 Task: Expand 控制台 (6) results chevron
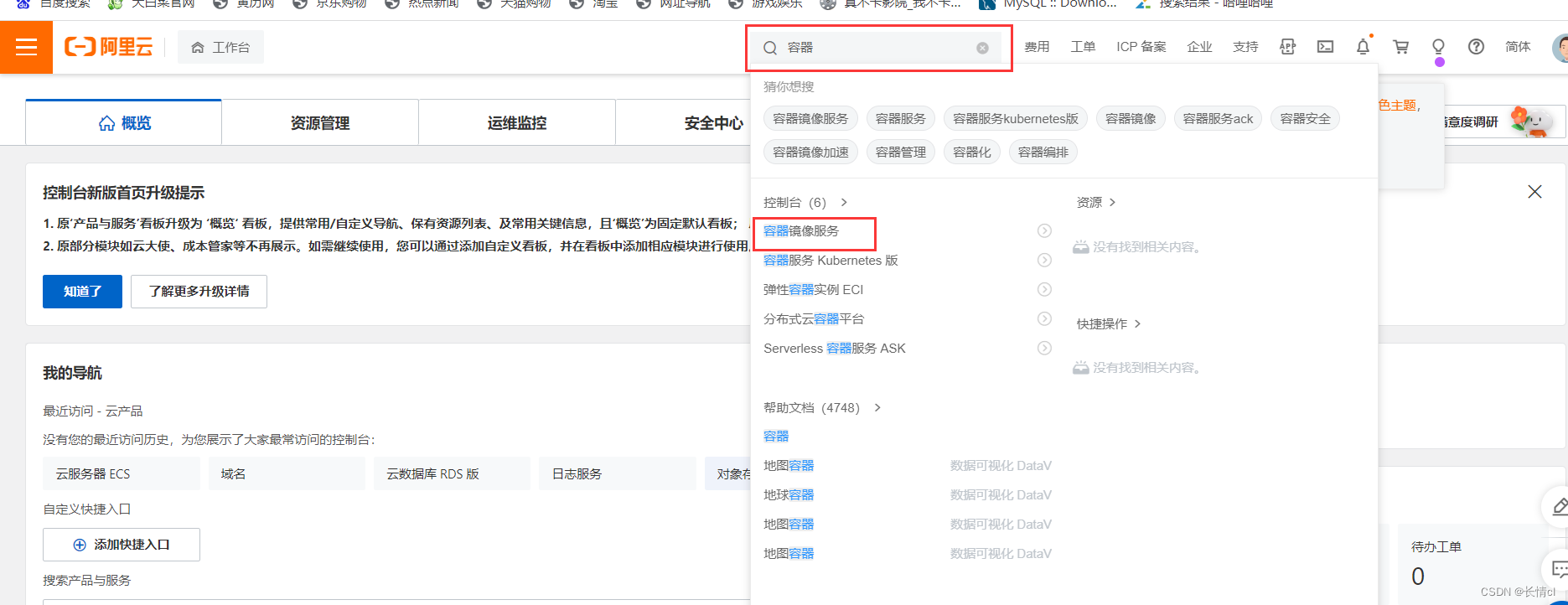pyautogui.click(x=844, y=202)
